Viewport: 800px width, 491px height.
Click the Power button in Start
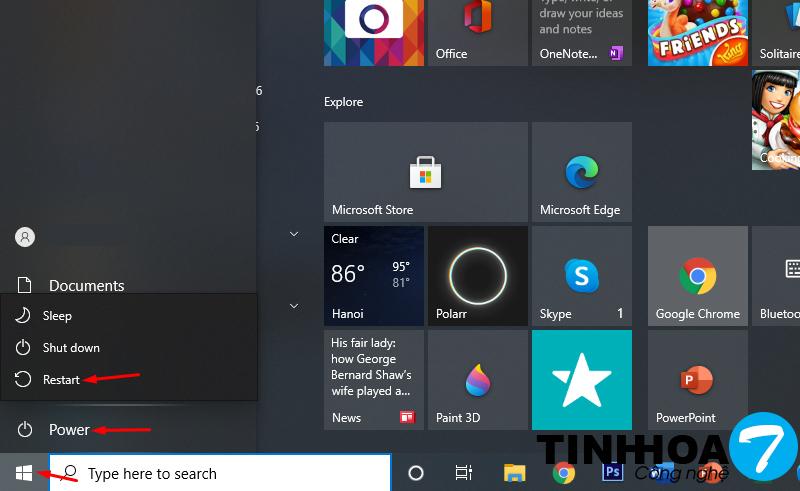(x=69, y=430)
